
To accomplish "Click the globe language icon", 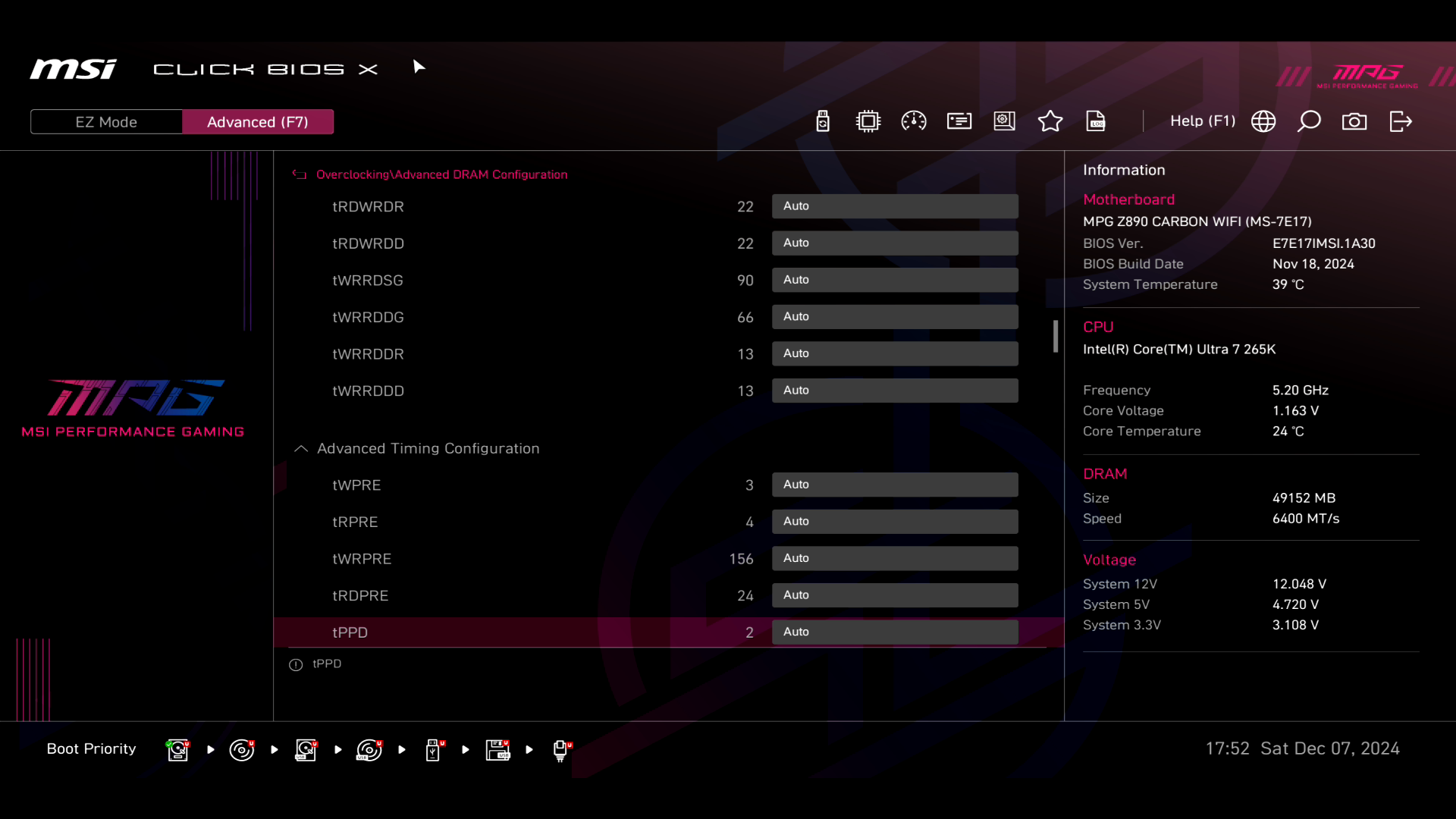I will pos(1263,121).
